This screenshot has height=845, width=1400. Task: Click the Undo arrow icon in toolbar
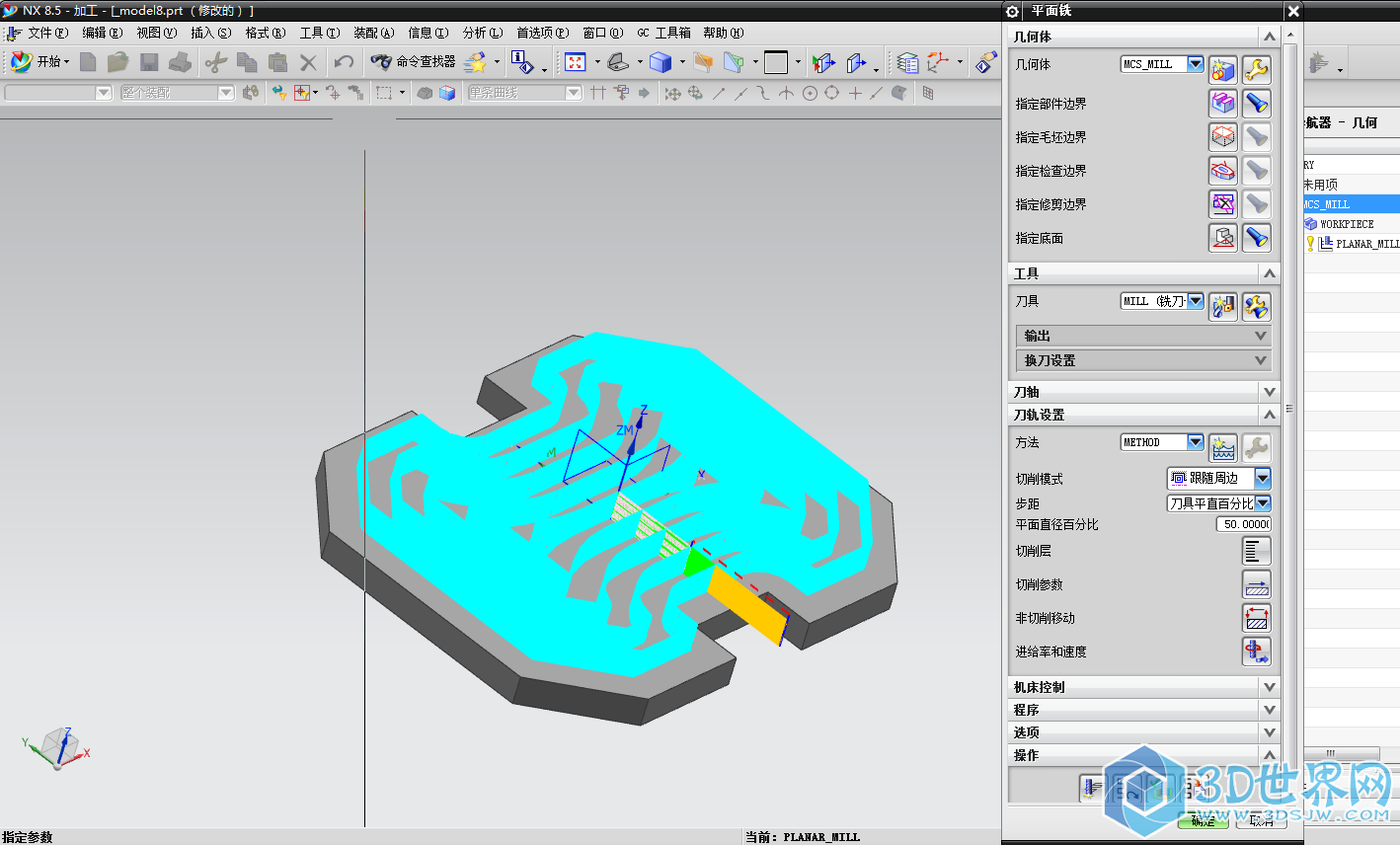tap(344, 62)
